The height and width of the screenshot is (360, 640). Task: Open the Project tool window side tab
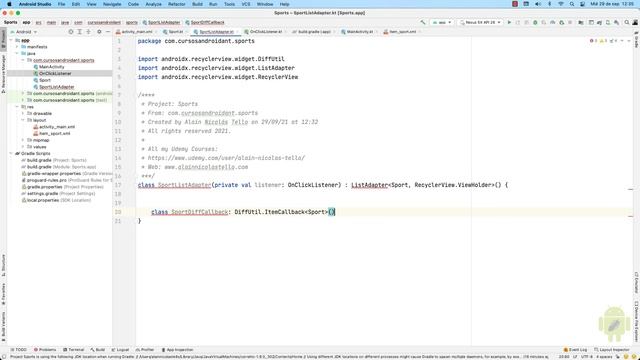pyautogui.click(x=3, y=39)
